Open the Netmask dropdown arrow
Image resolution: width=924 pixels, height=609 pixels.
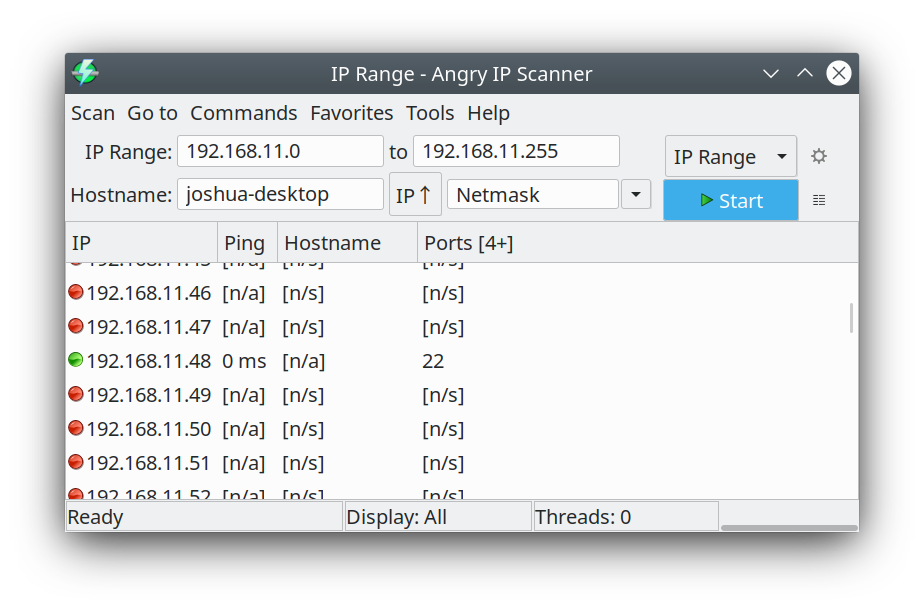(x=636, y=195)
